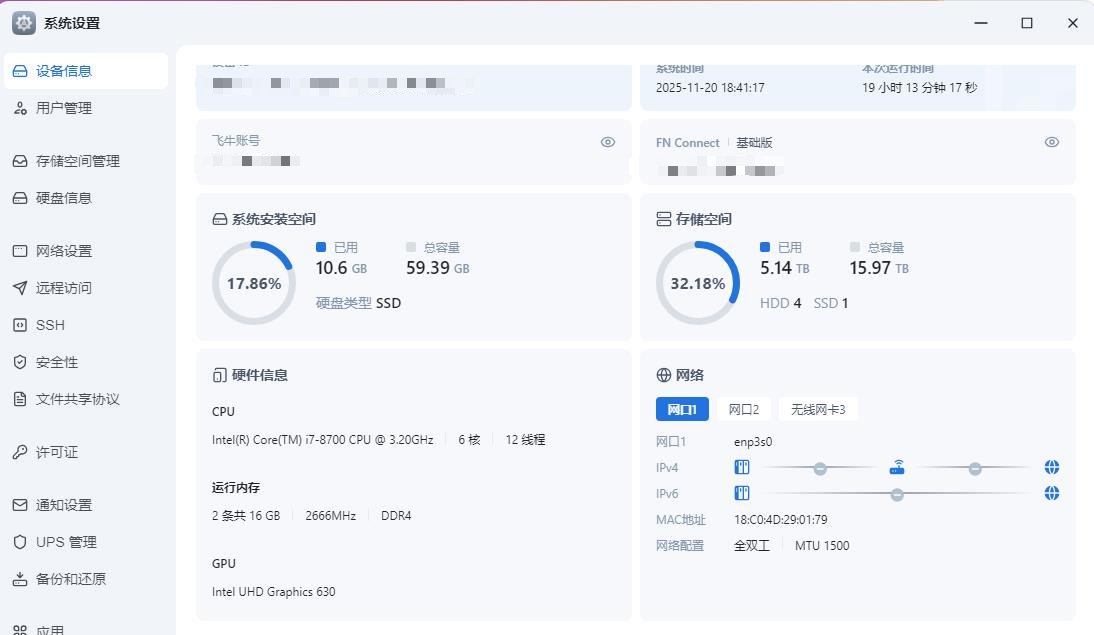This screenshot has height=635, width=1094.
Task: Click the IPv4 network card icon
Action: pos(741,466)
